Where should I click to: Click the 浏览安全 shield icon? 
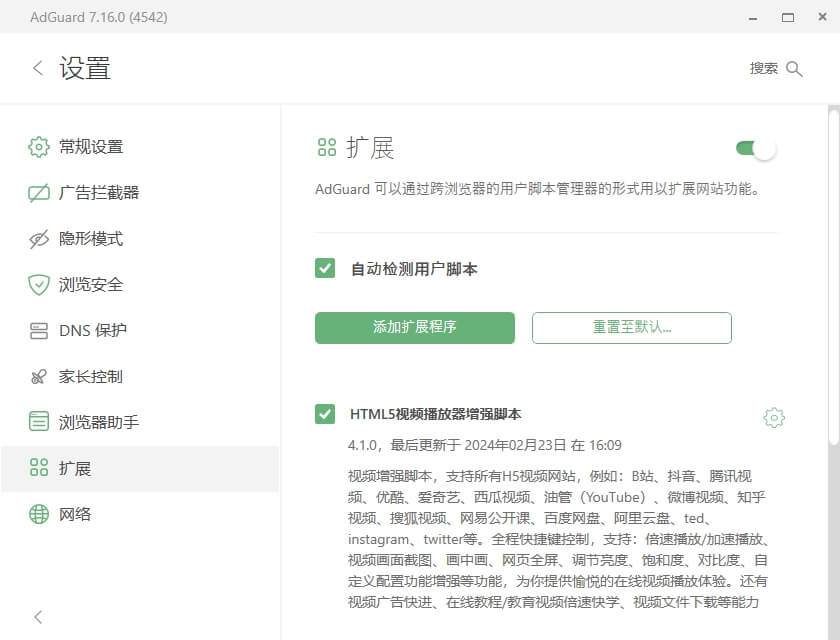click(39, 285)
